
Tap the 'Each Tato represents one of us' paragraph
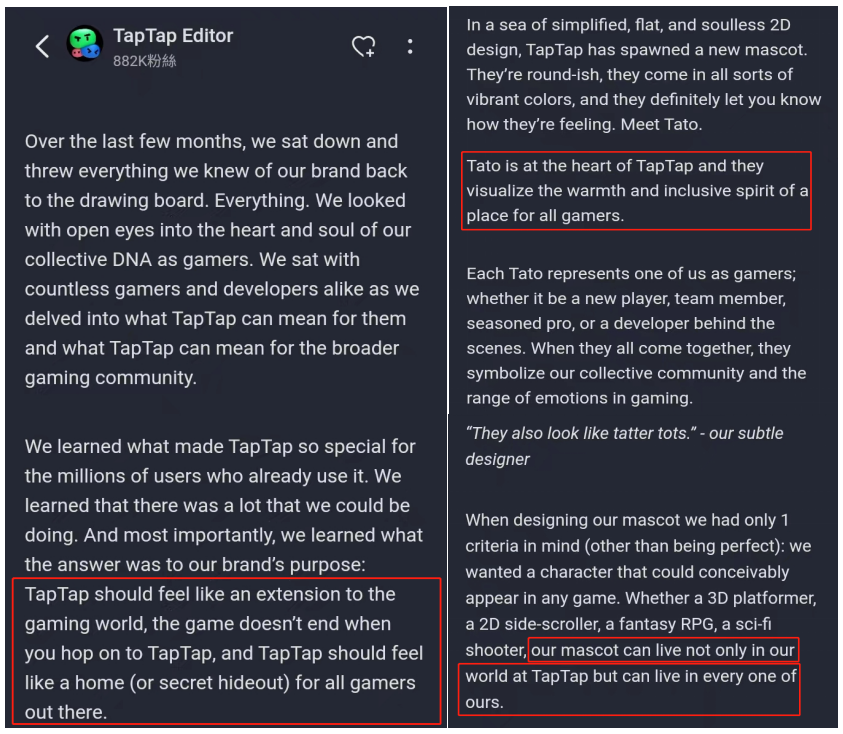pyautogui.click(x=637, y=336)
